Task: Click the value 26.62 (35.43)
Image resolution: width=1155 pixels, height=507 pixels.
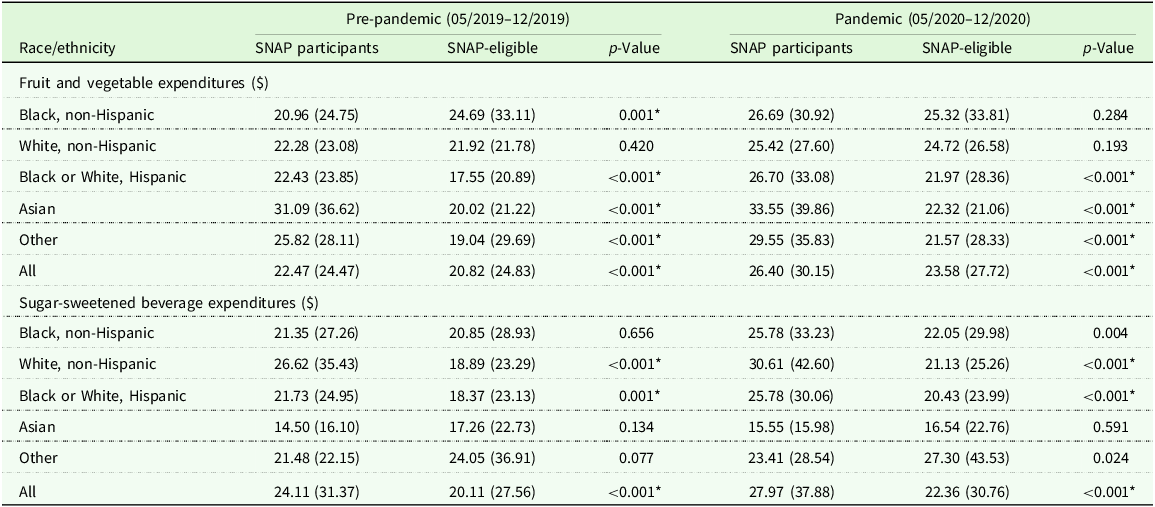Action: tap(316, 363)
